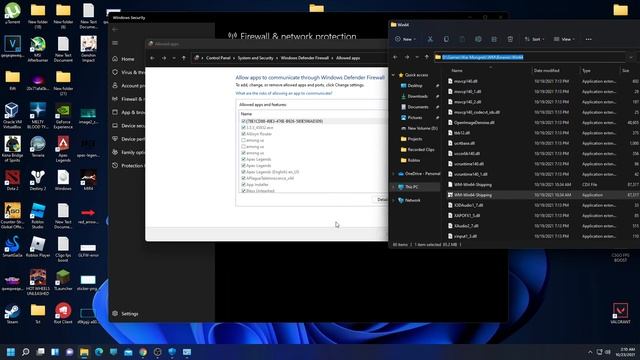Open VALORANT desktop shortcut
Viewport: 640px width, 360px height.
[620, 313]
